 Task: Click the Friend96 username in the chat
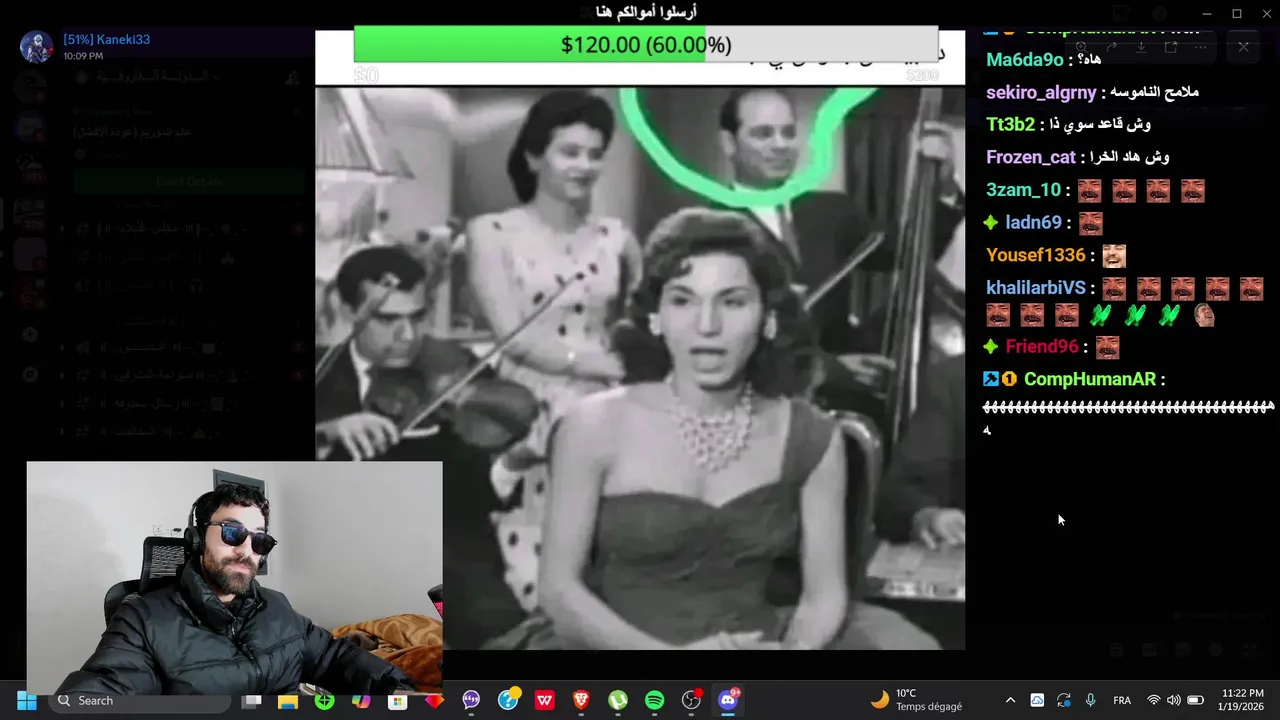1042,346
